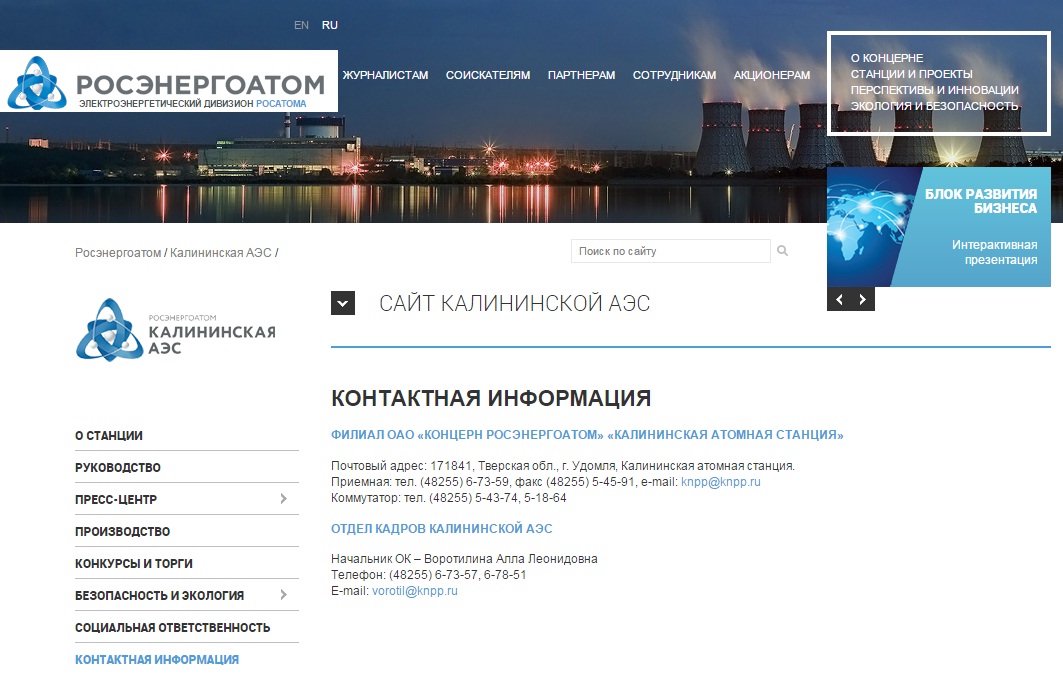Show next banner slide arrow
The width and height of the screenshot is (1063, 675).
pyautogui.click(x=862, y=300)
